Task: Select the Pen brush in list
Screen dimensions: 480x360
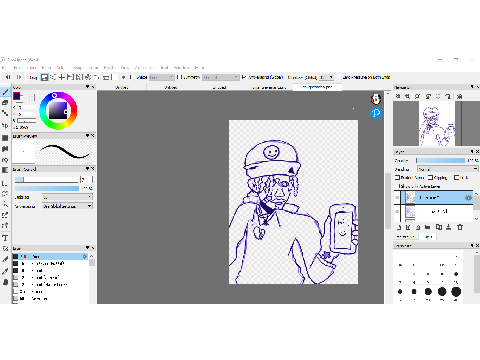Action: tap(50, 256)
